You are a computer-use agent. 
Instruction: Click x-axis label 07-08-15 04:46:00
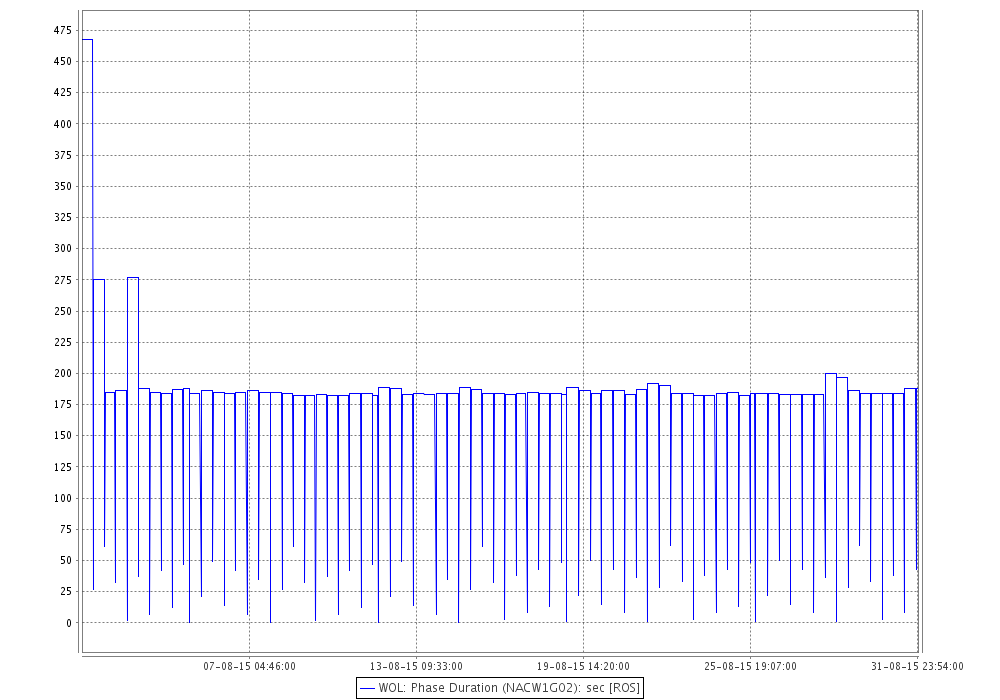click(249, 666)
